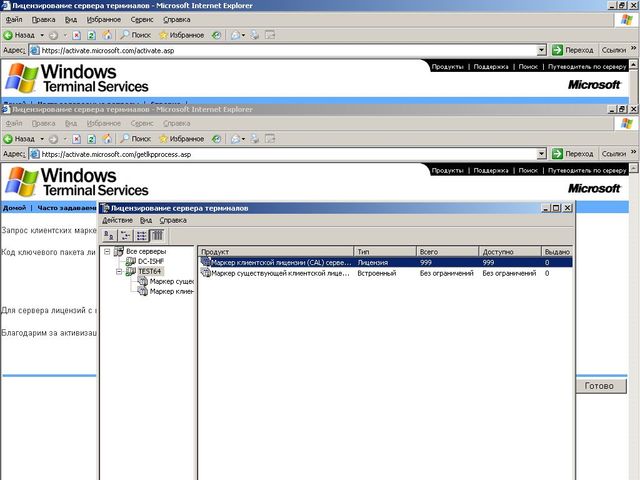640x480 pixels.
Task: Open Правка menu in the getlkpprocess.asp window
Action: pyautogui.click(x=43, y=123)
